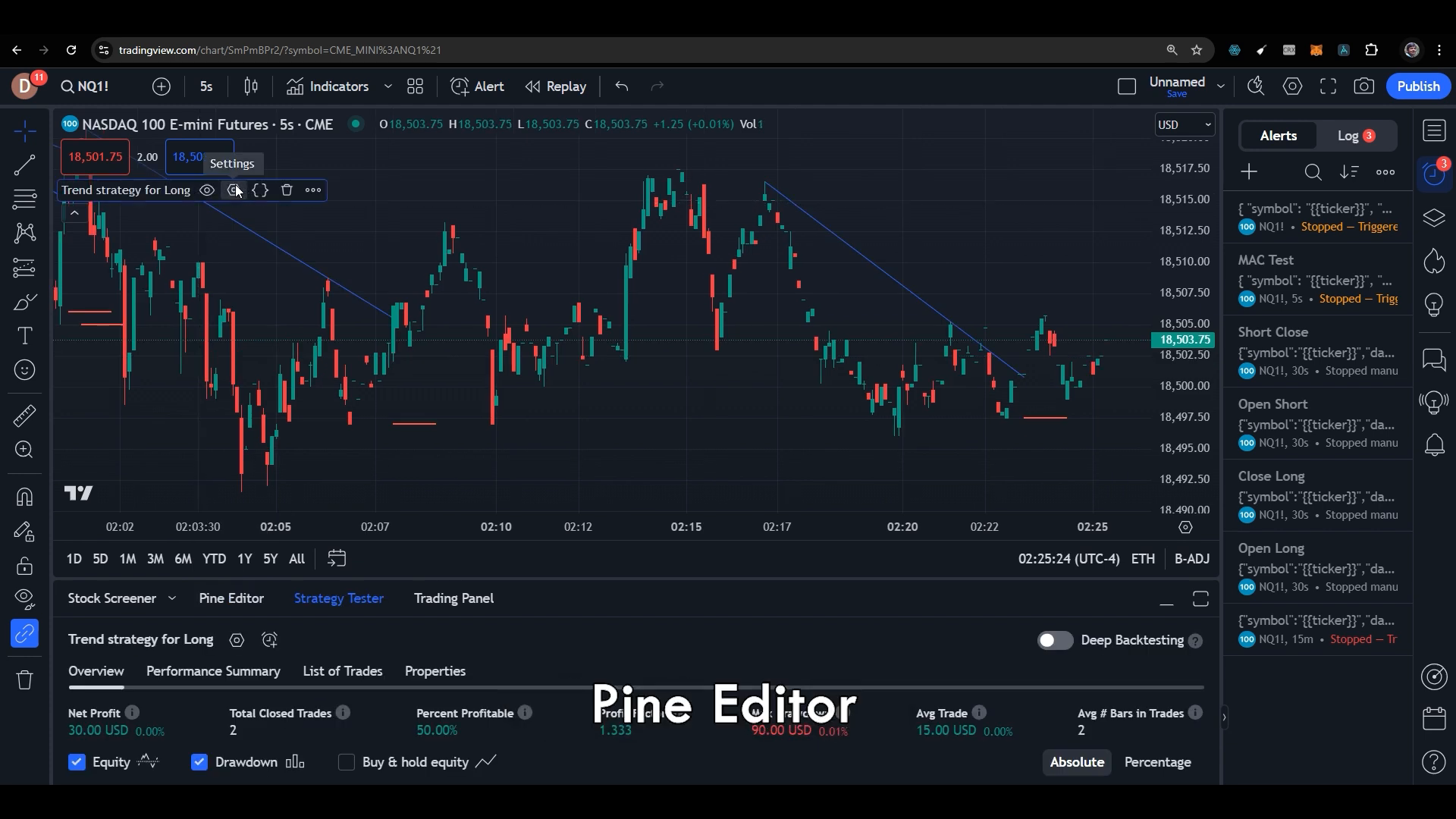The height and width of the screenshot is (819, 1456).
Task: Enter fullscreen mode
Action: coord(1328,86)
